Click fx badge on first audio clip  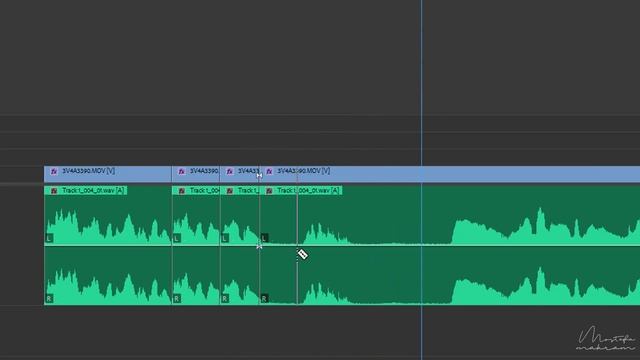click(54, 191)
